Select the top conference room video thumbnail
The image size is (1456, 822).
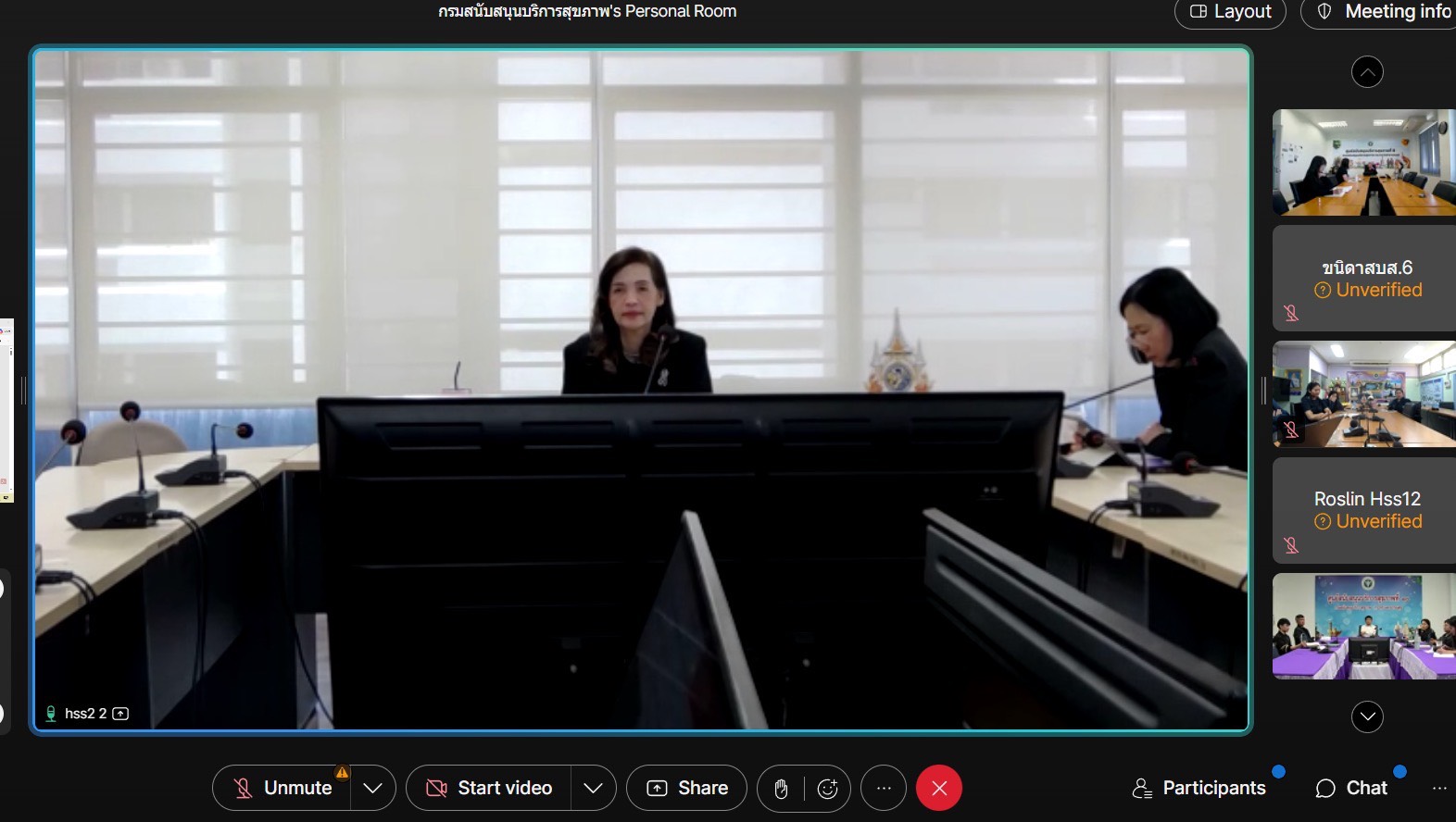click(x=1363, y=163)
